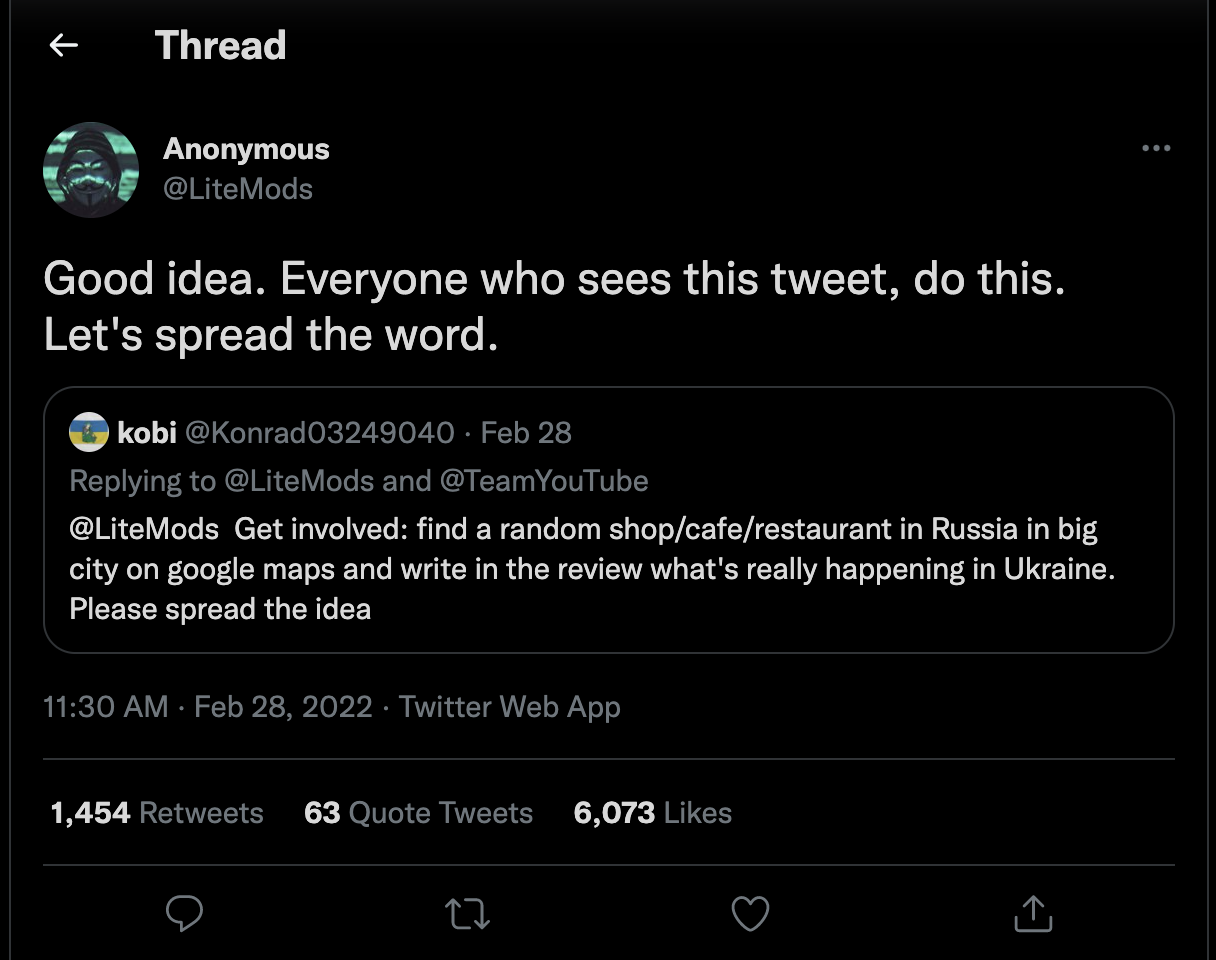This screenshot has height=960, width=1216.
Task: Click the Twitter Web App source link
Action: click(510, 707)
